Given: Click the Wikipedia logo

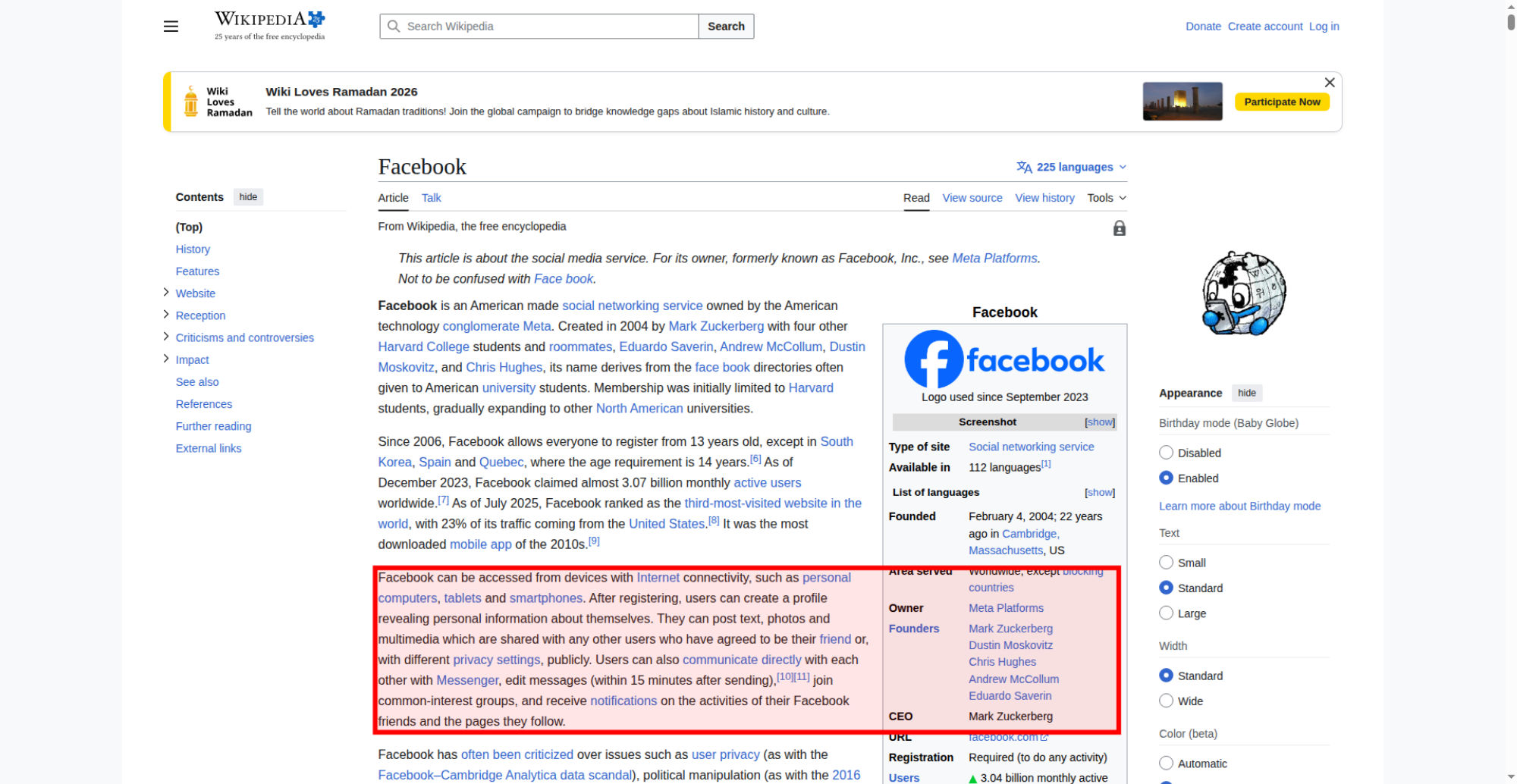Looking at the screenshot, I should coord(269,25).
